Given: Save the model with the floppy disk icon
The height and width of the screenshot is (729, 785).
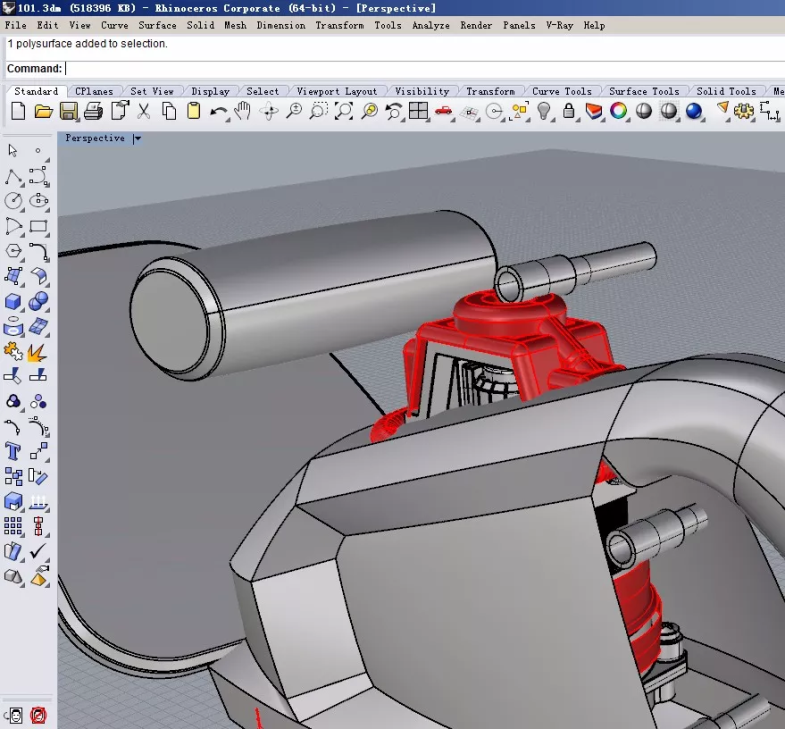Looking at the screenshot, I should [x=68, y=112].
